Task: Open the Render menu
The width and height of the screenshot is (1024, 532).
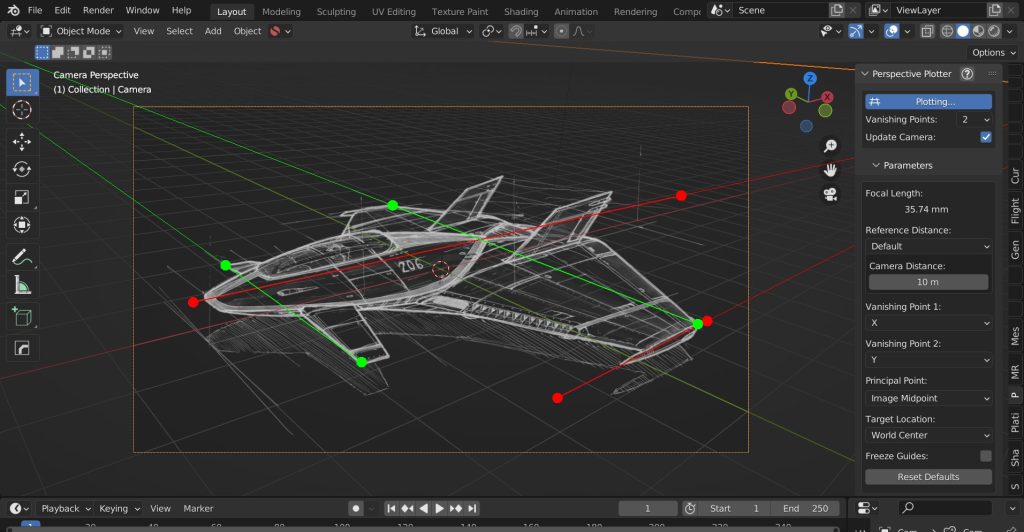Action: click(98, 10)
